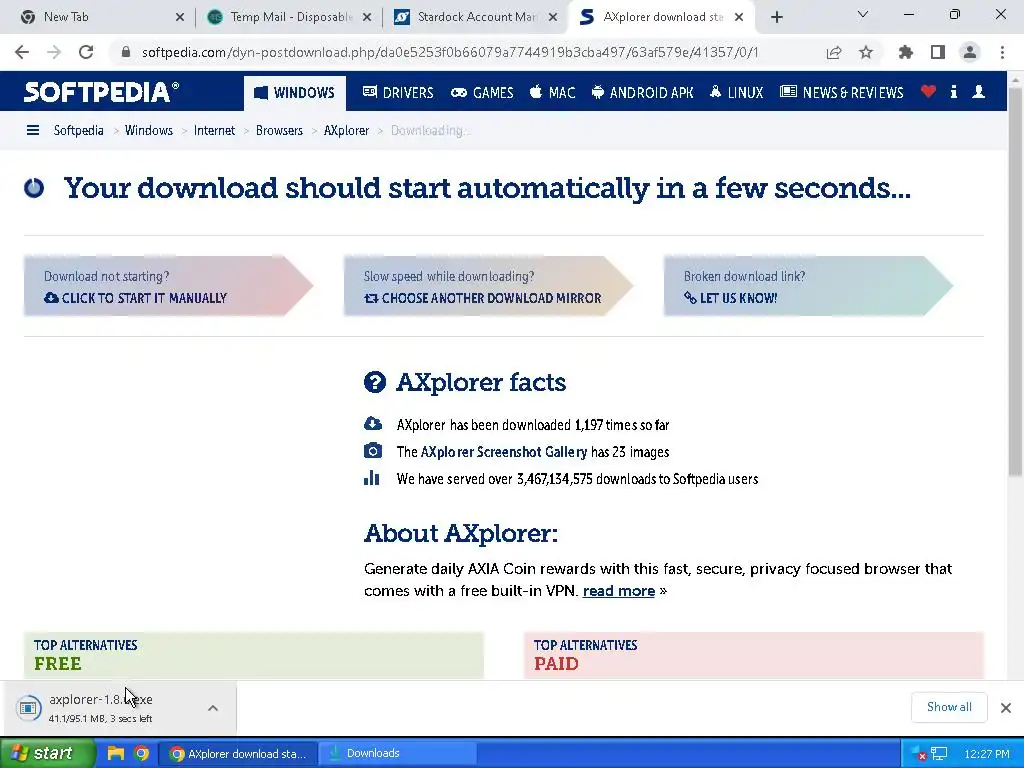Go to AXplorer breadcrumb link

pos(346,131)
